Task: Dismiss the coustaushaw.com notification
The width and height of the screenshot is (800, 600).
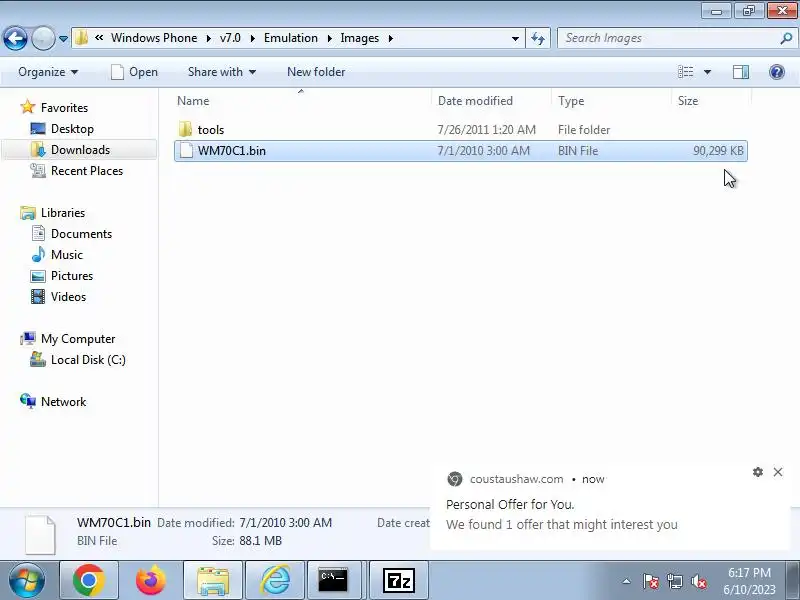Action: tap(778, 472)
